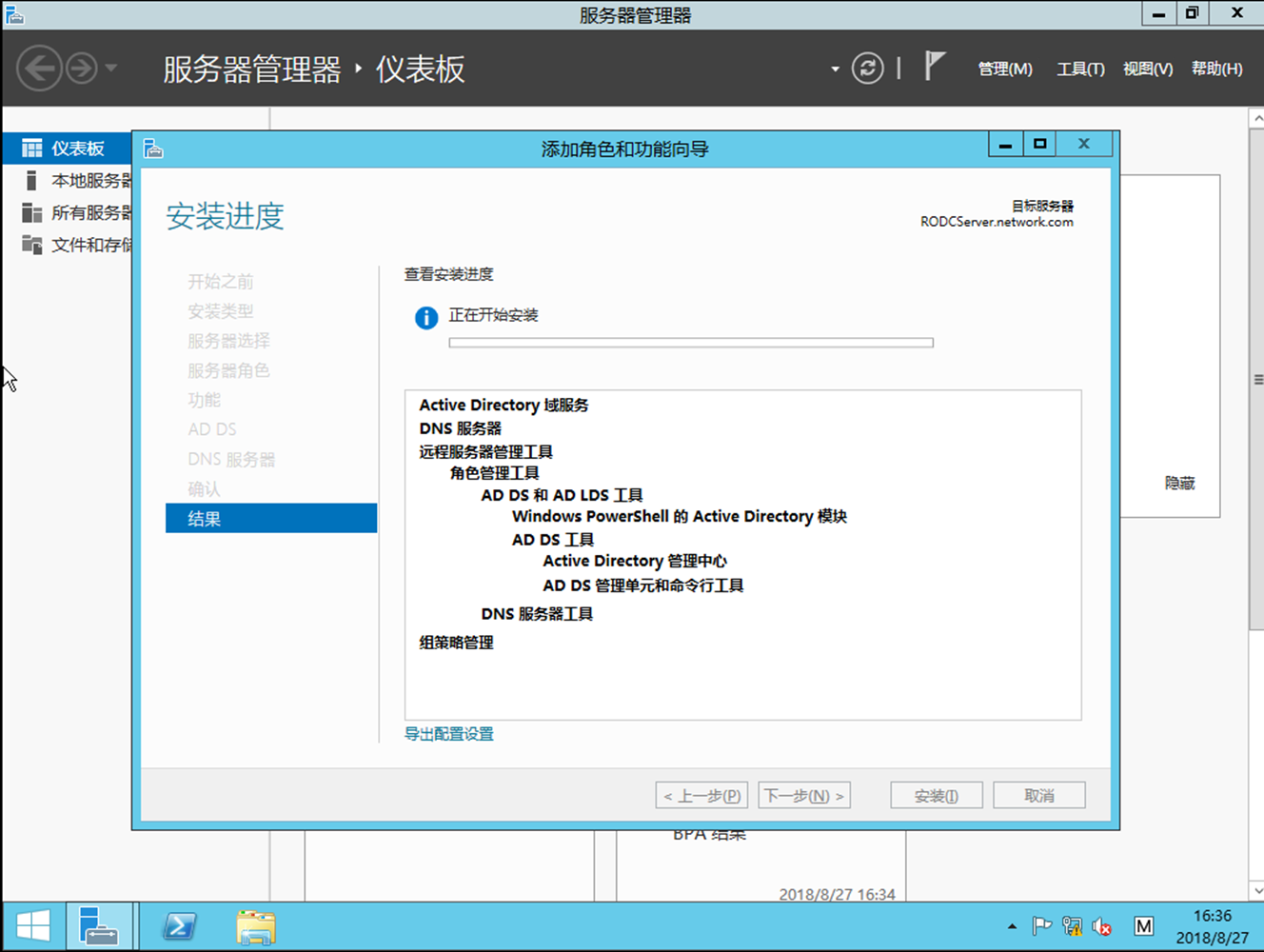This screenshot has width=1264, height=952.
Task: Click the 上一步(P) button
Action: click(701, 795)
